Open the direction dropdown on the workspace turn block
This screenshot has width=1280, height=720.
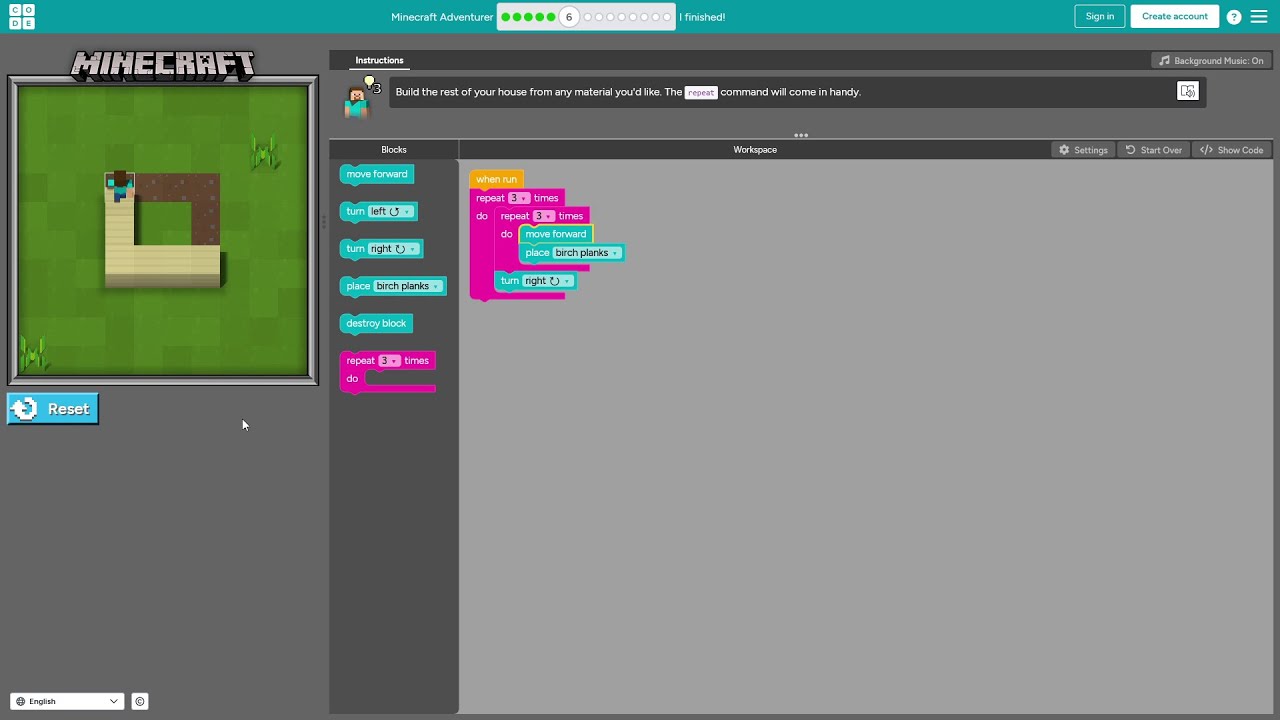coord(548,281)
